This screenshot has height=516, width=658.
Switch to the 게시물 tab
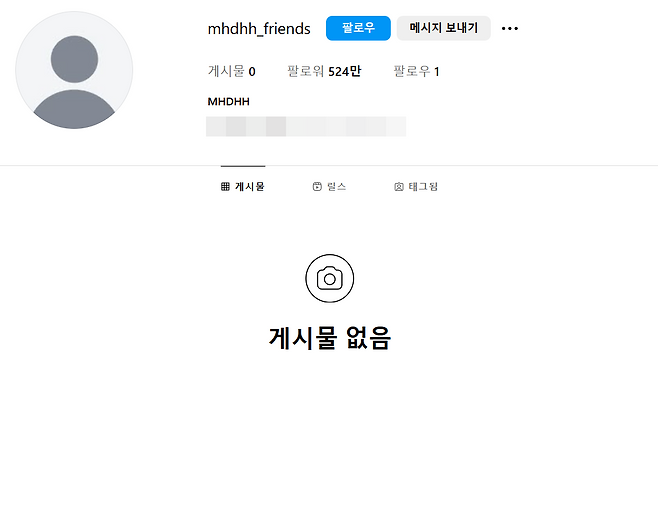(x=243, y=186)
